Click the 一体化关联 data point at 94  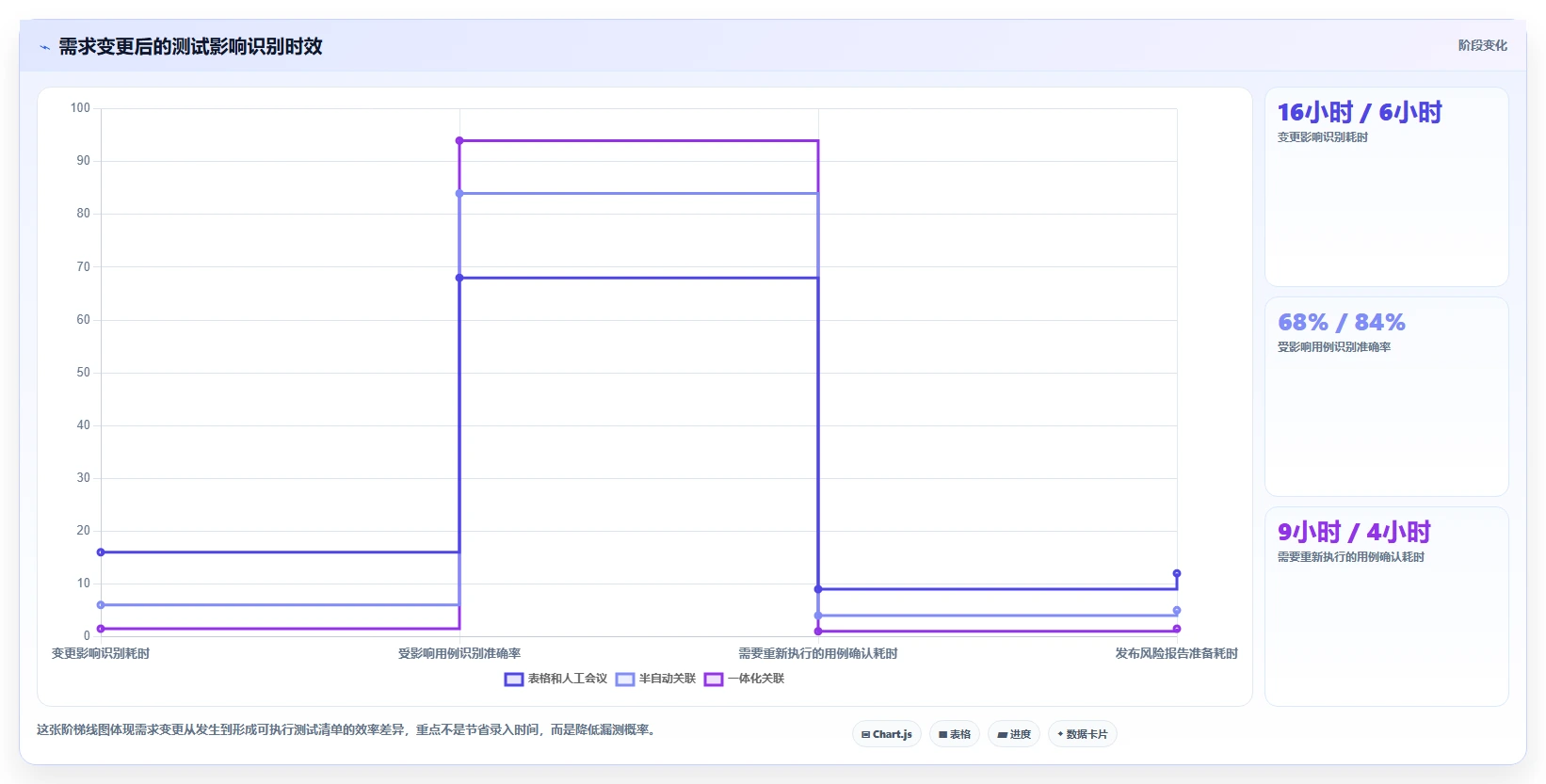(x=459, y=141)
